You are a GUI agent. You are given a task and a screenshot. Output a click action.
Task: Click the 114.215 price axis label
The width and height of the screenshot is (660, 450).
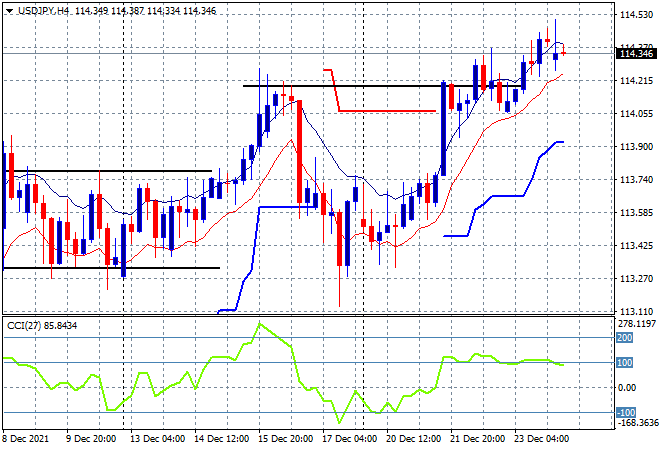click(636, 81)
